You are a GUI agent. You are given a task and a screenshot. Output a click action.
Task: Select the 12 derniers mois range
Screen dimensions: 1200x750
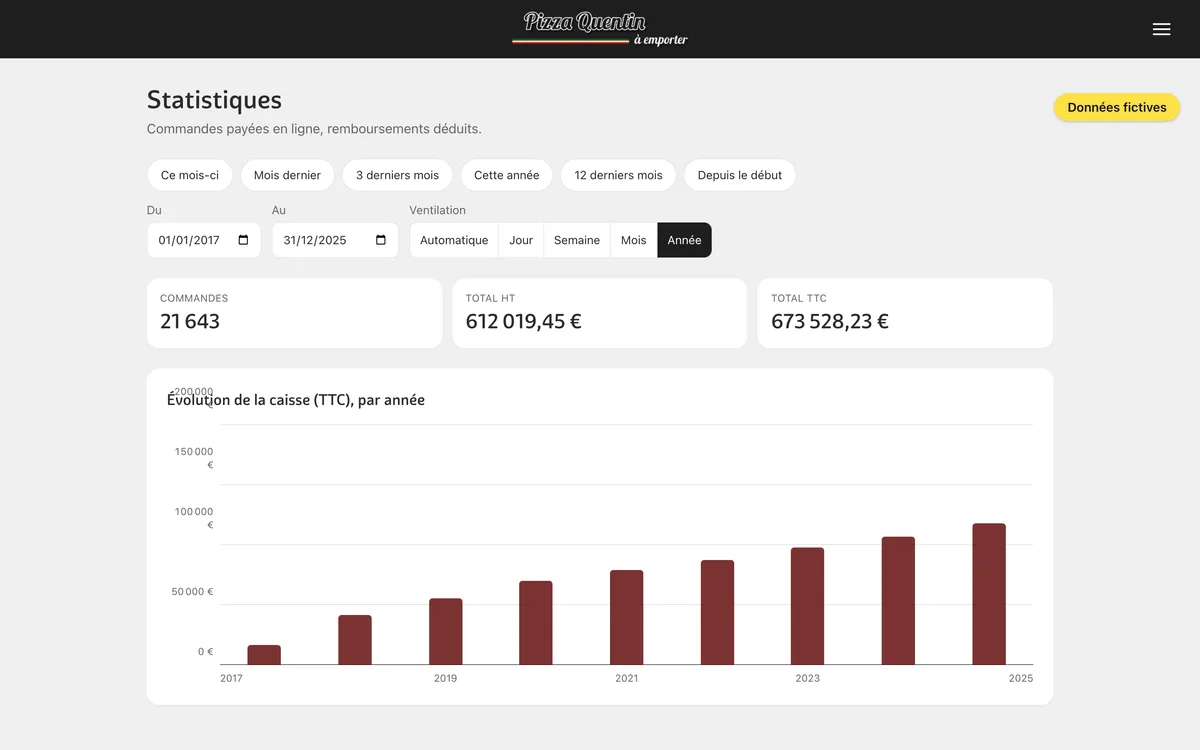click(x=619, y=175)
